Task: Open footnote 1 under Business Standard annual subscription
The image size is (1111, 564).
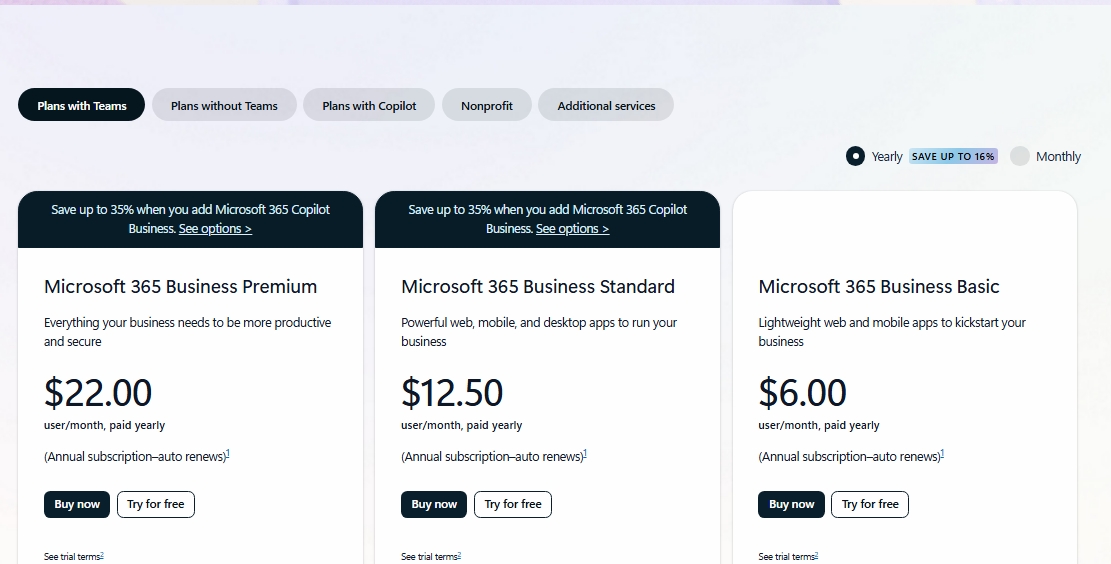Action: [585, 453]
